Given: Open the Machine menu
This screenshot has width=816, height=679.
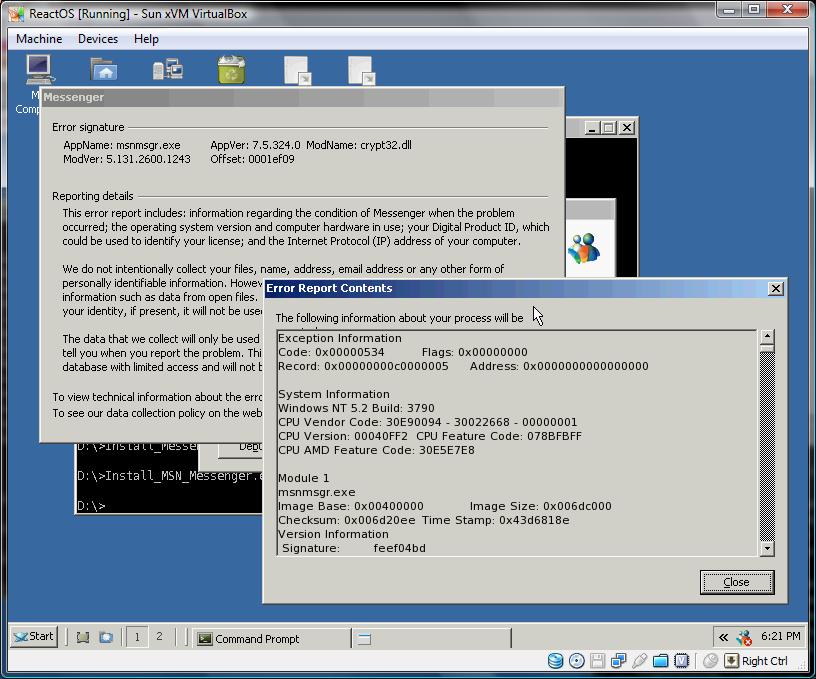Looking at the screenshot, I should (39, 39).
